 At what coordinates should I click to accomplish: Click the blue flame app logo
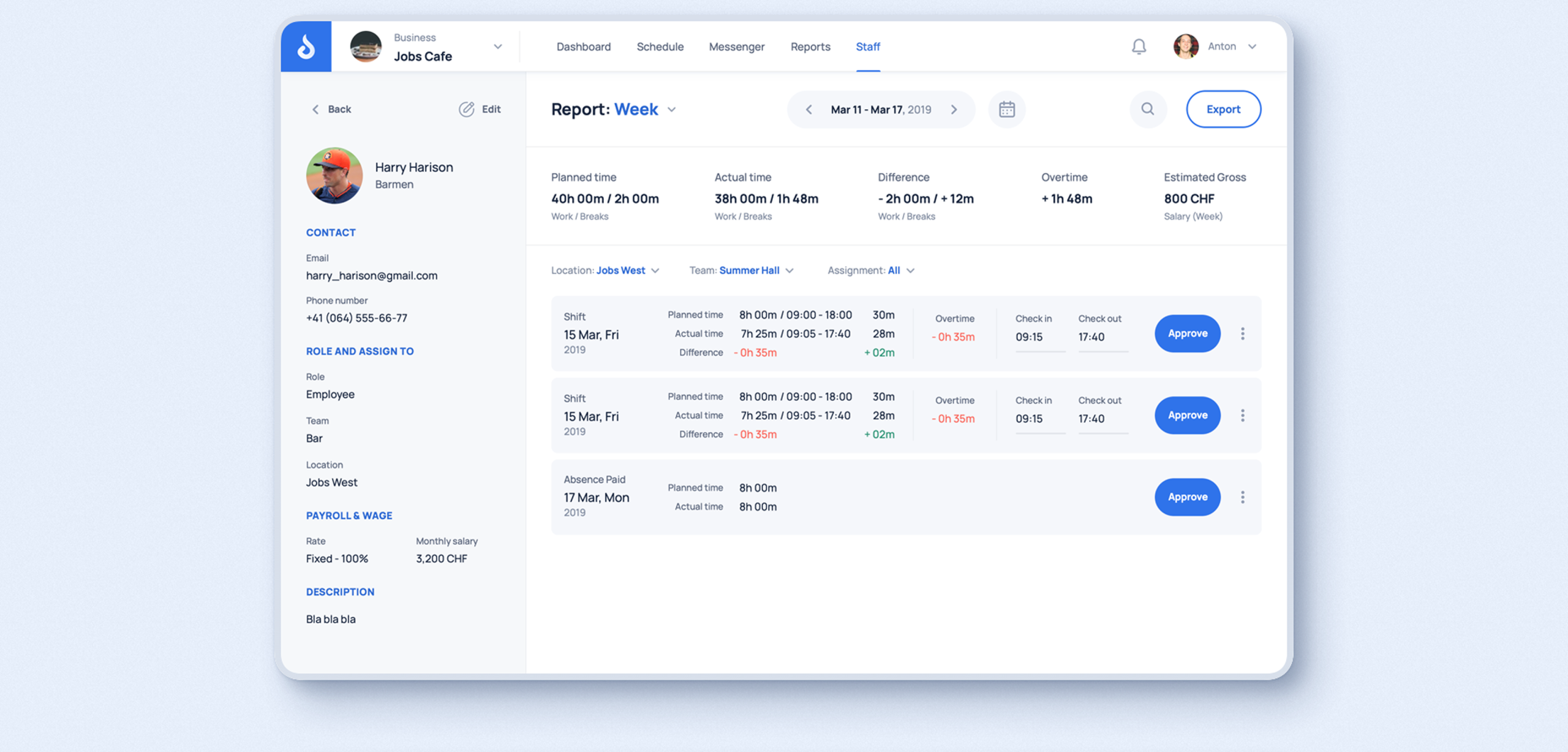click(306, 47)
